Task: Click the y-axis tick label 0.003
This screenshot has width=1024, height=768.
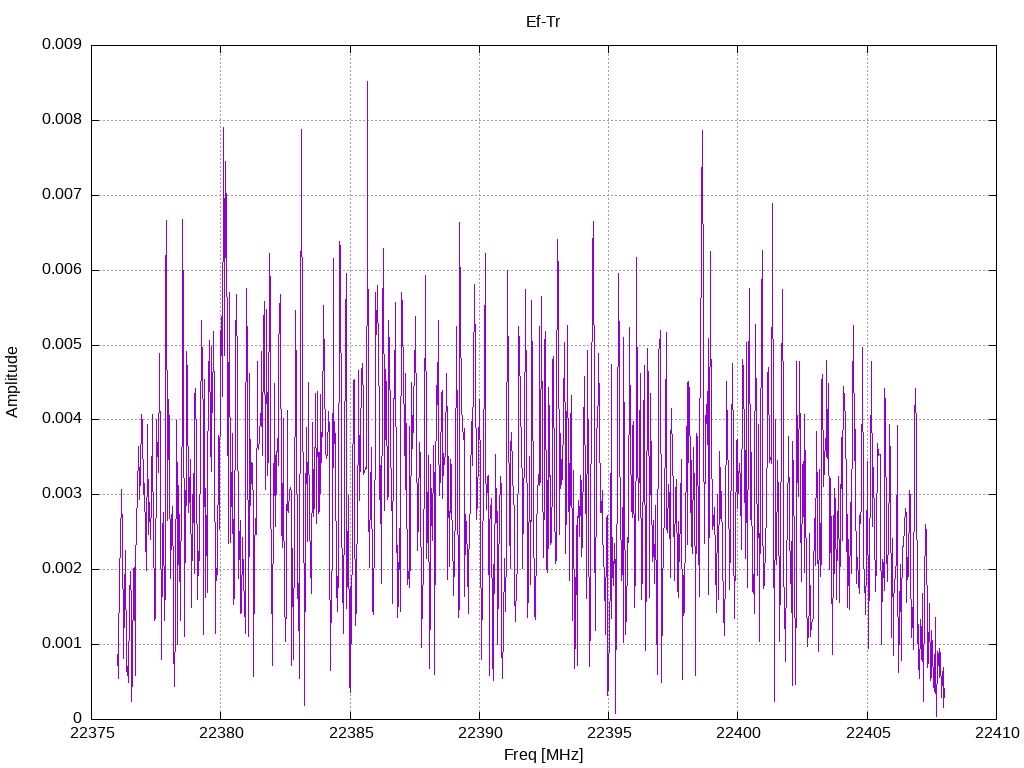Action: pyautogui.click(x=62, y=494)
